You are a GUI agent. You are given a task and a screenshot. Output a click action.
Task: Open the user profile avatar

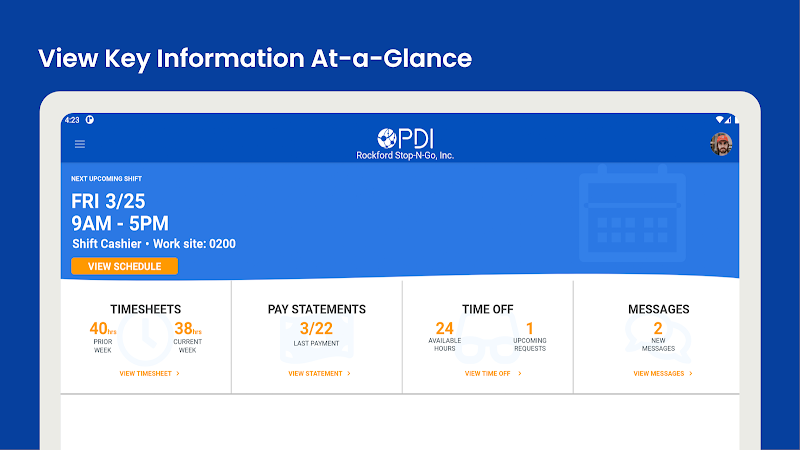pos(721,144)
